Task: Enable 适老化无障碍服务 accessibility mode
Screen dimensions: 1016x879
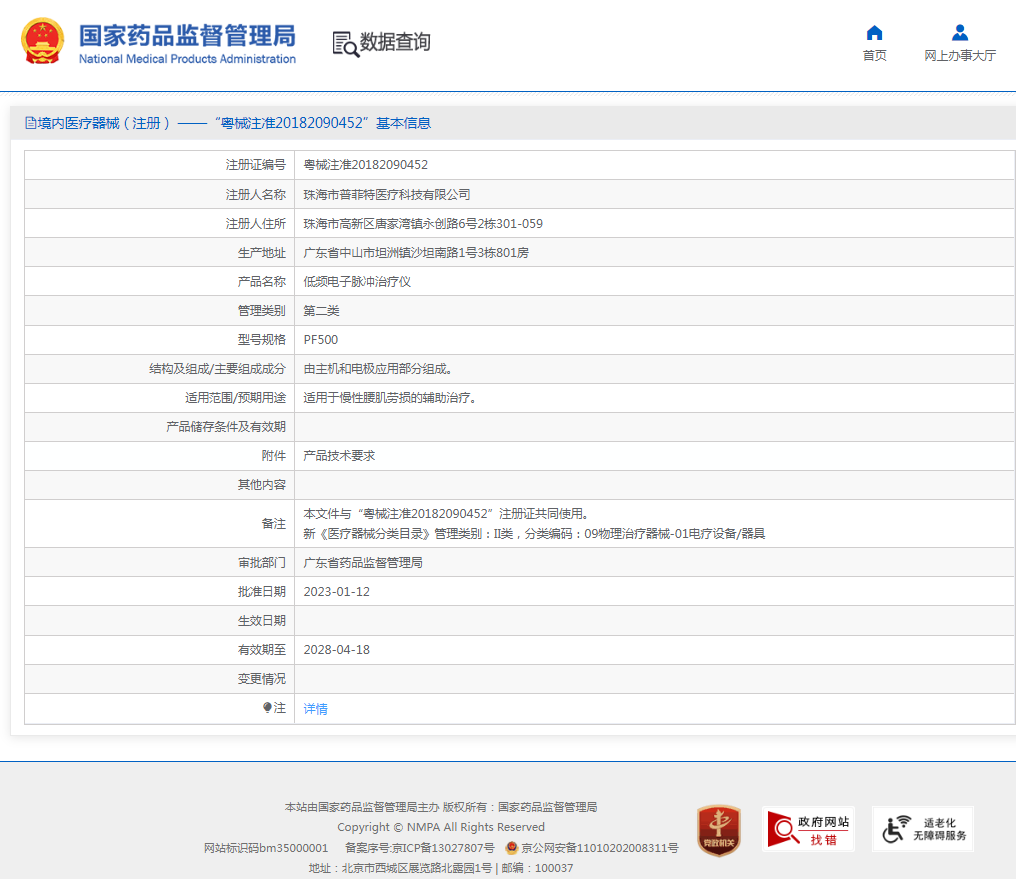Action: pyautogui.click(x=922, y=829)
